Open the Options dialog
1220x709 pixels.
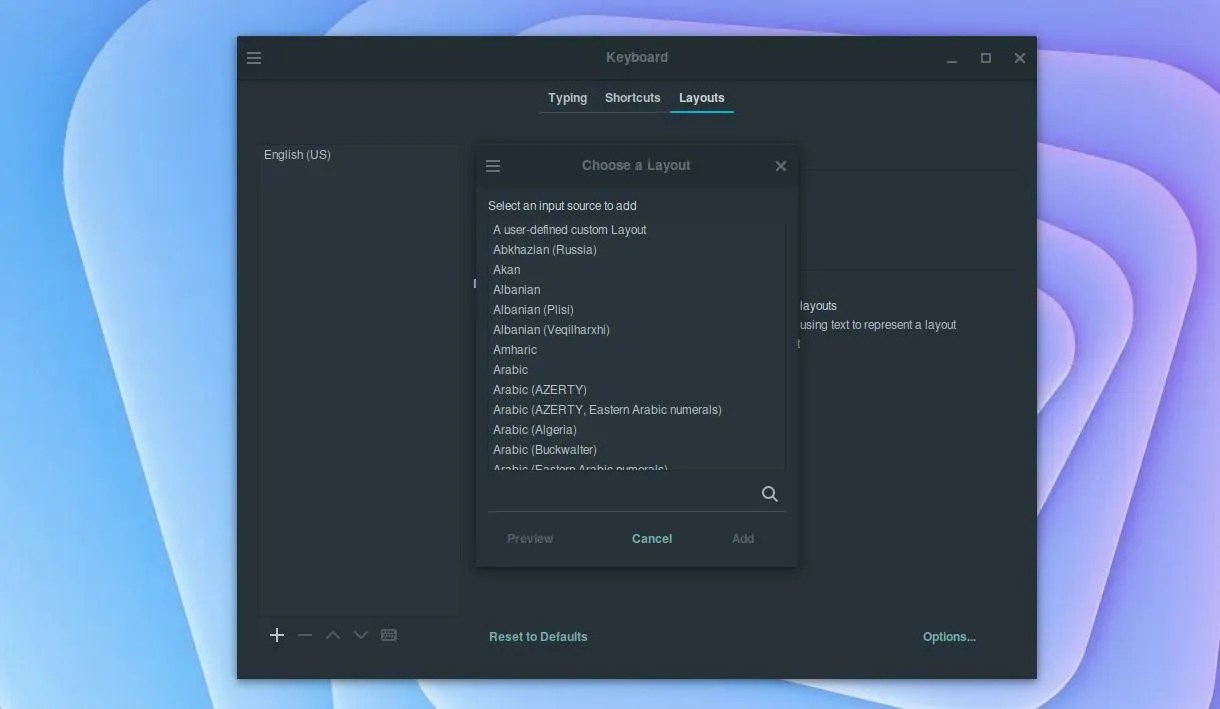(x=948, y=636)
